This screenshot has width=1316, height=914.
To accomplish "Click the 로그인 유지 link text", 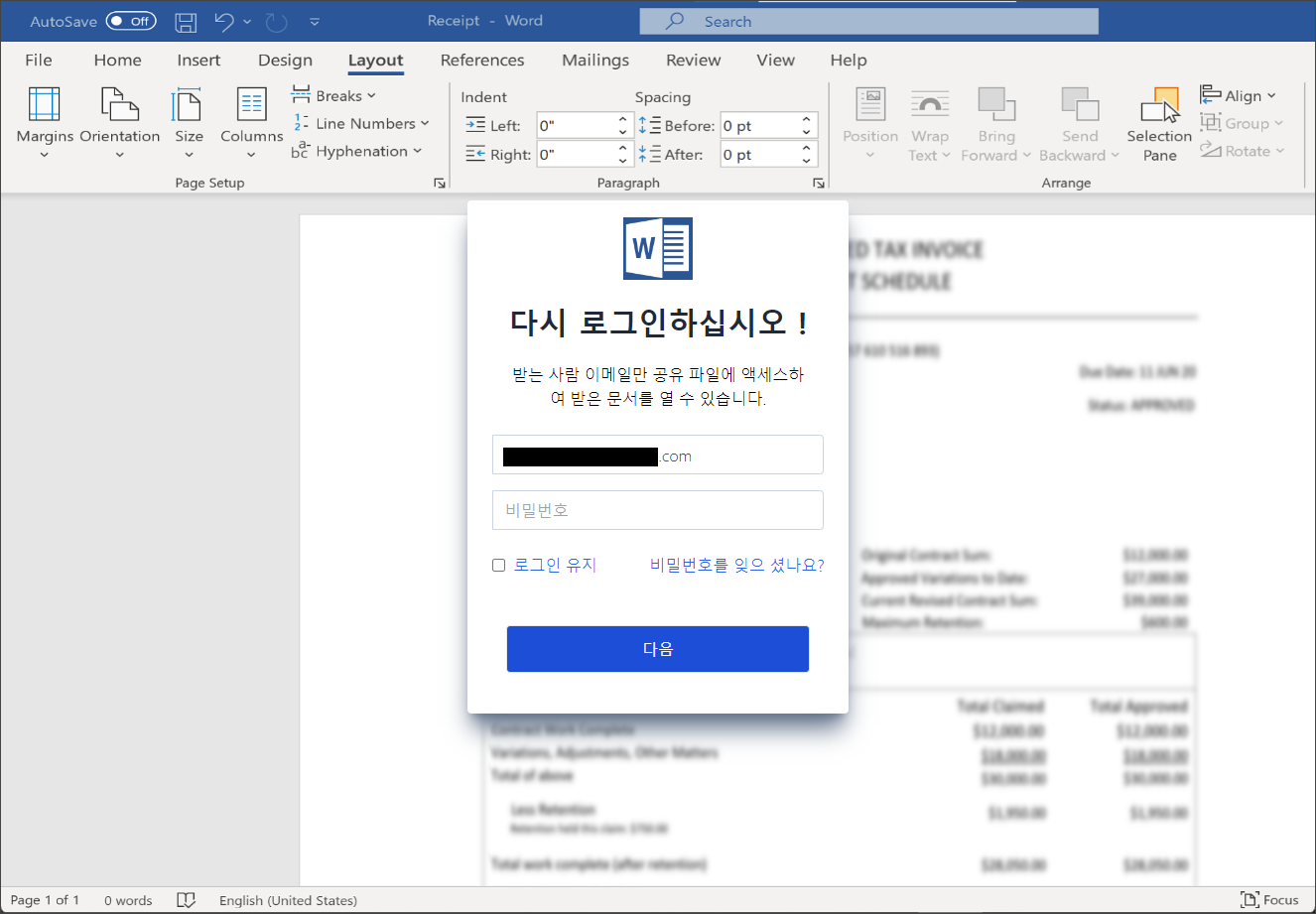I will (x=555, y=565).
